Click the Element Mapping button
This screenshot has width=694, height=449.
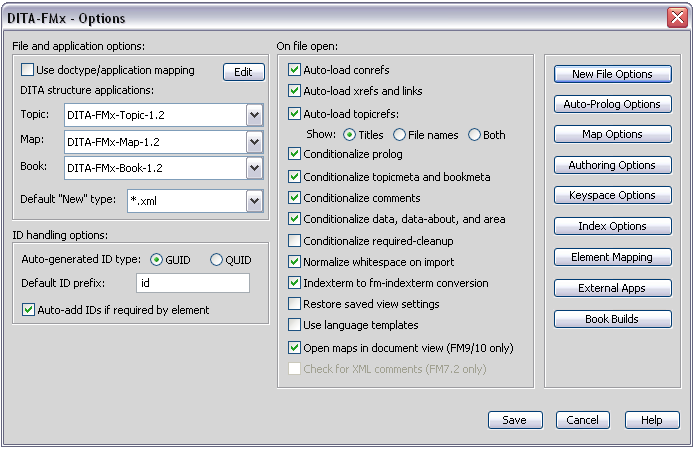(612, 257)
